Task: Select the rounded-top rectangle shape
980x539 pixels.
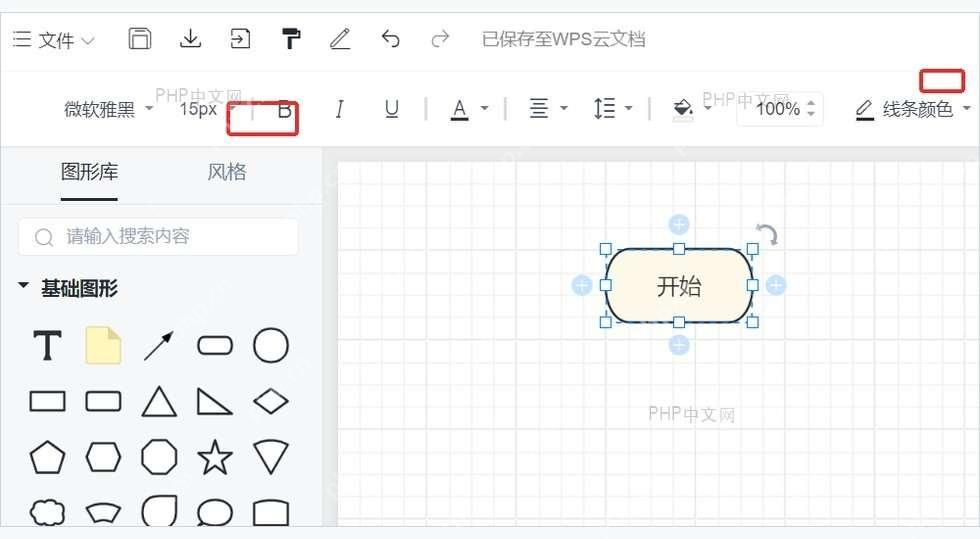Action: [271, 513]
